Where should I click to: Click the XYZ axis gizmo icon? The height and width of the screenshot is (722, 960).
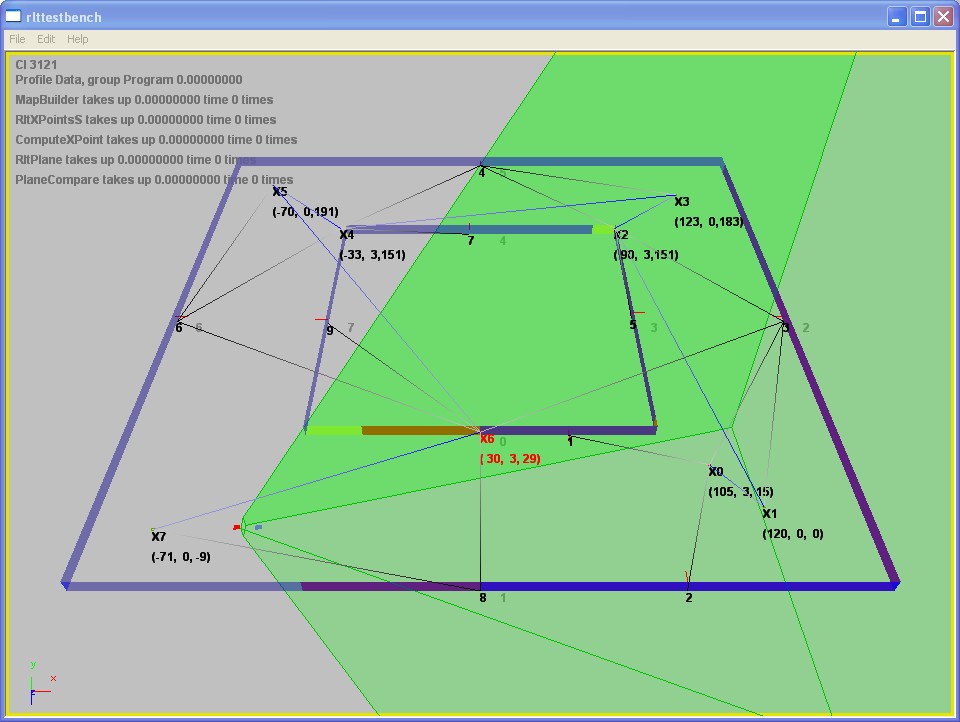pos(40,684)
